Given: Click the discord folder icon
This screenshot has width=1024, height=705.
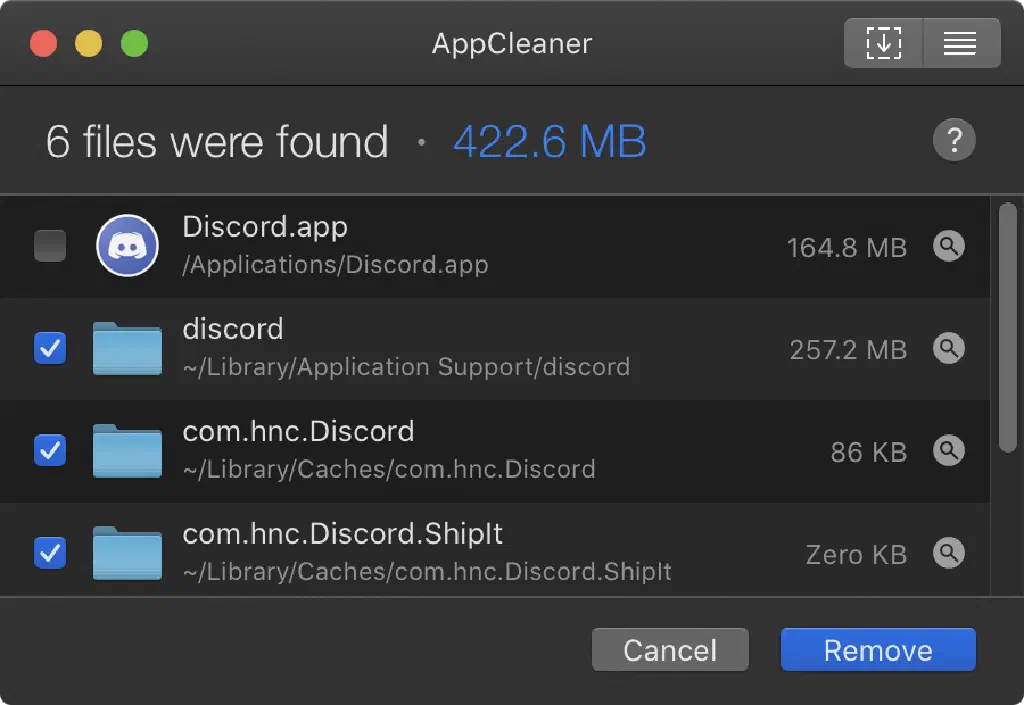Looking at the screenshot, I should point(127,348).
